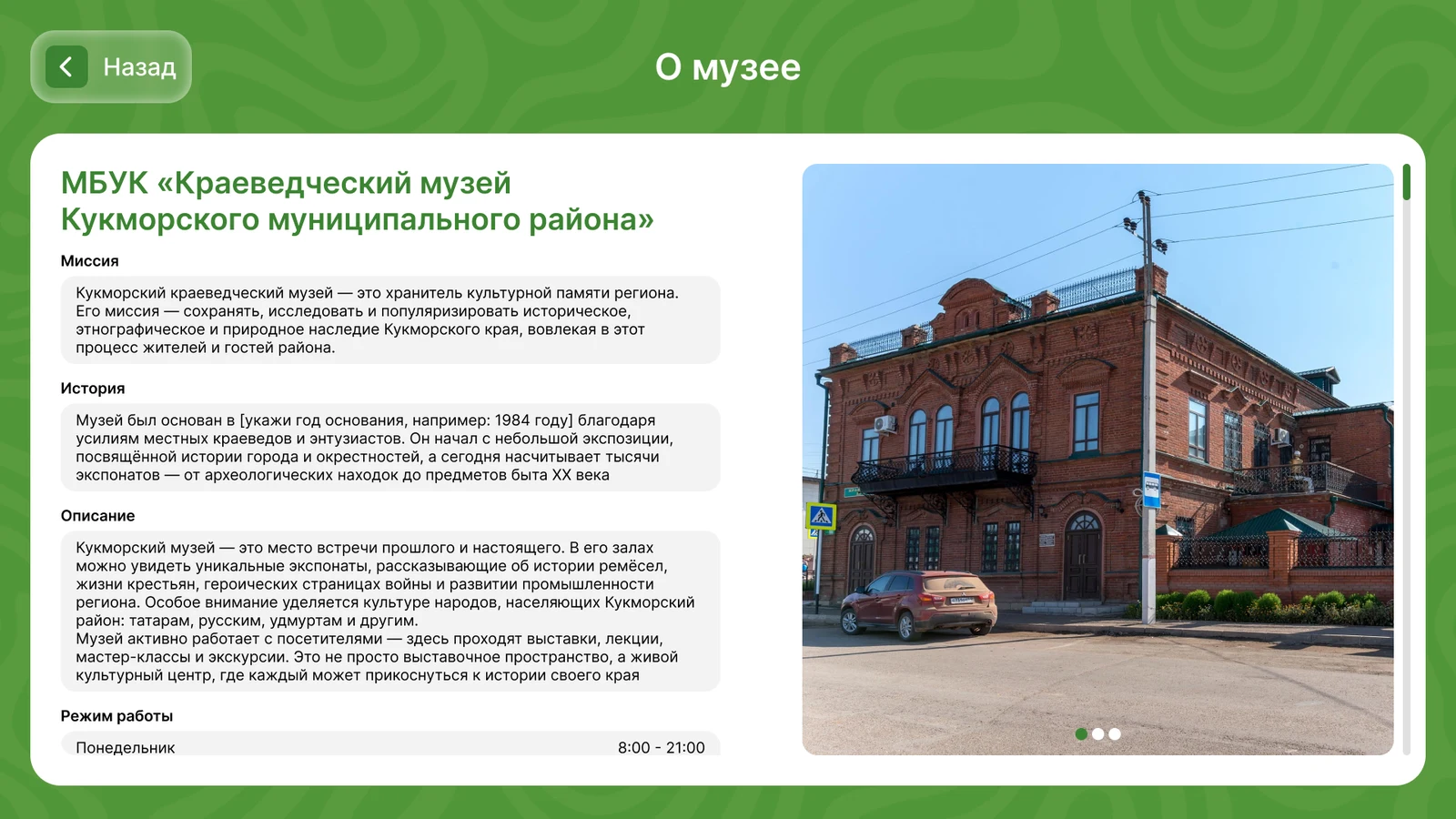Screen dimensions: 1456x819
Task: Click the back arrow icon
Action: 66,66
